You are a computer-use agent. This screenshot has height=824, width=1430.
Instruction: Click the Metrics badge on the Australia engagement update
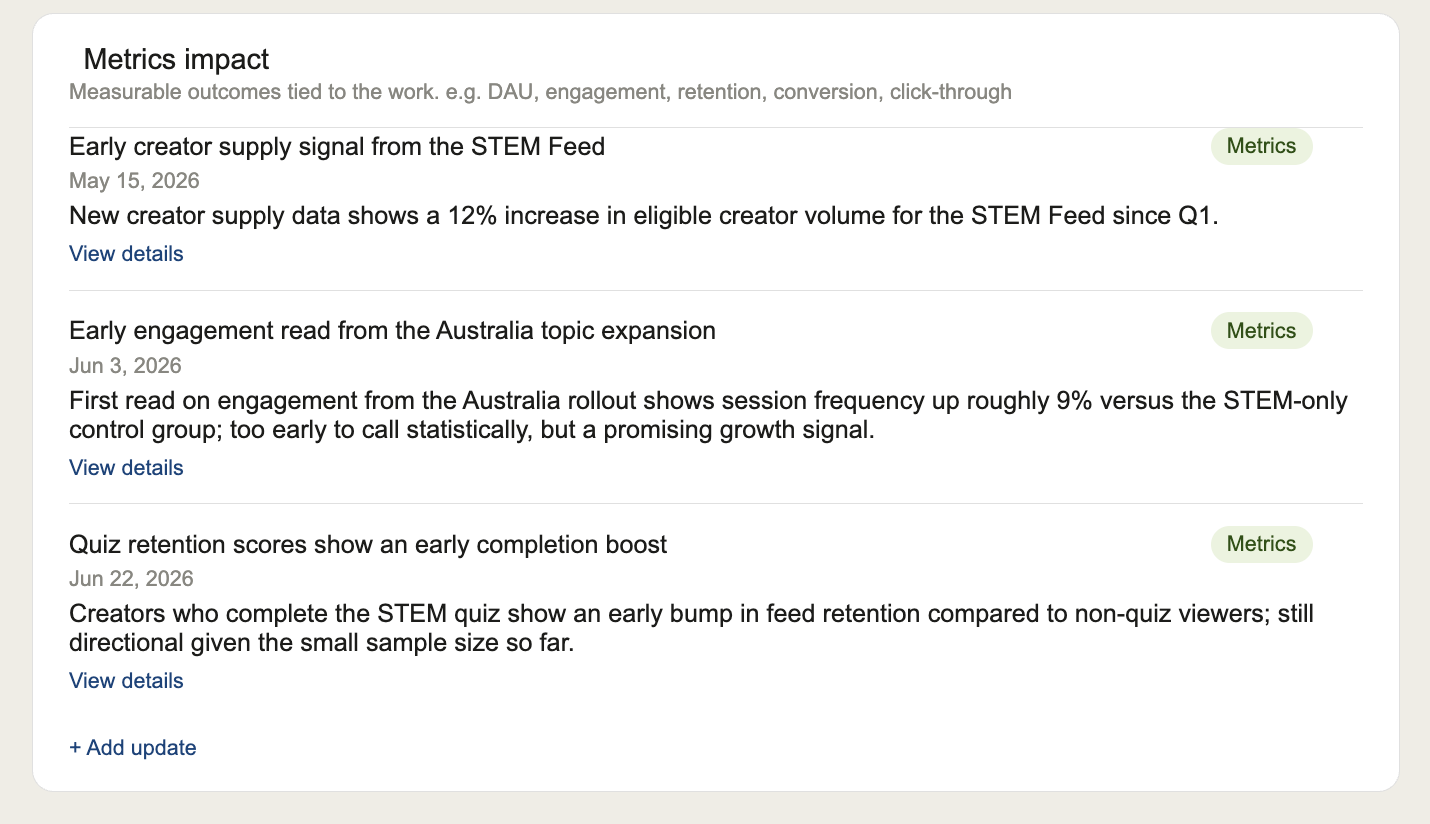coord(1261,331)
